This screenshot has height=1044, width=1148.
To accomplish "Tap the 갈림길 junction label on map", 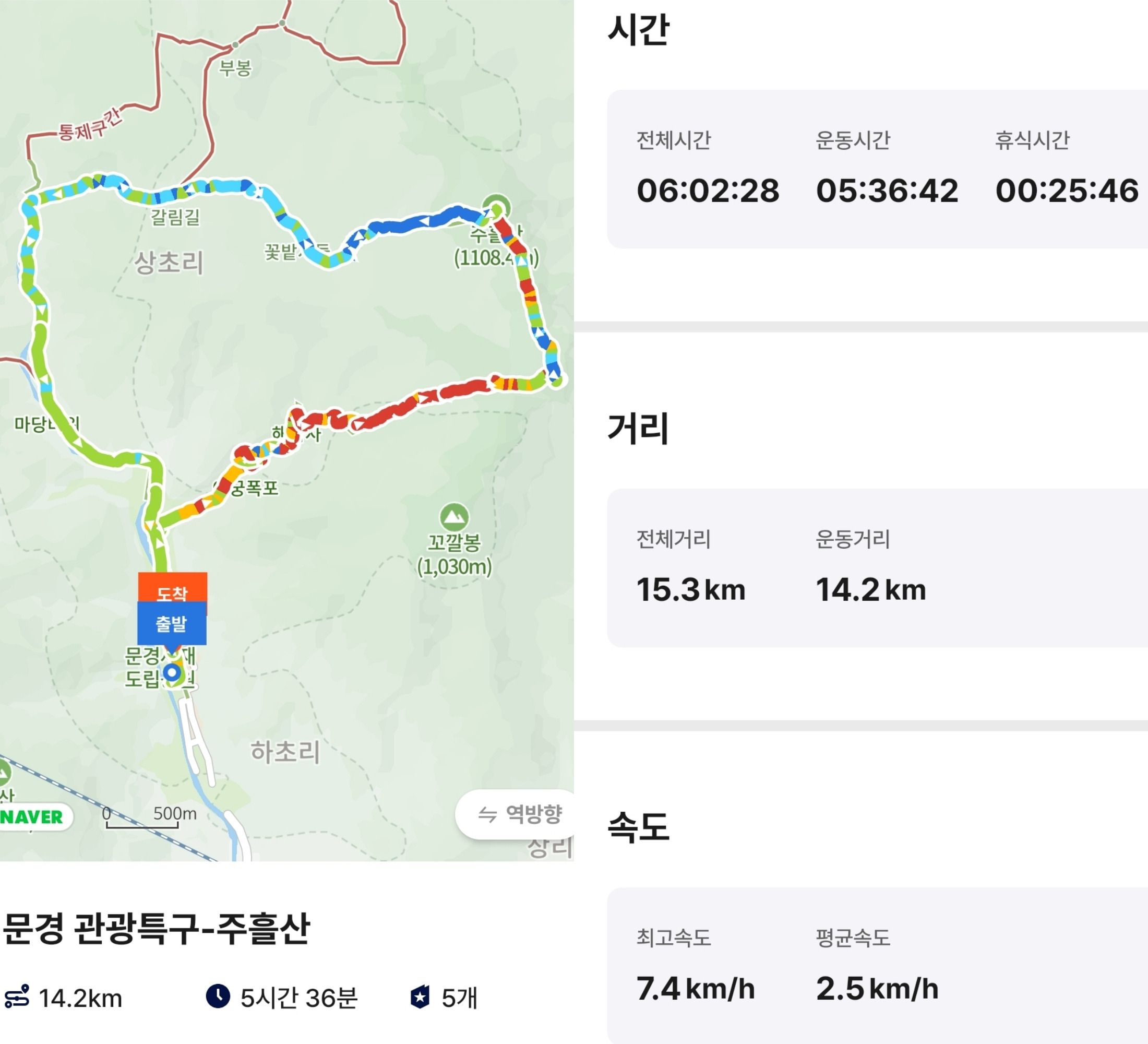I will click(175, 217).
